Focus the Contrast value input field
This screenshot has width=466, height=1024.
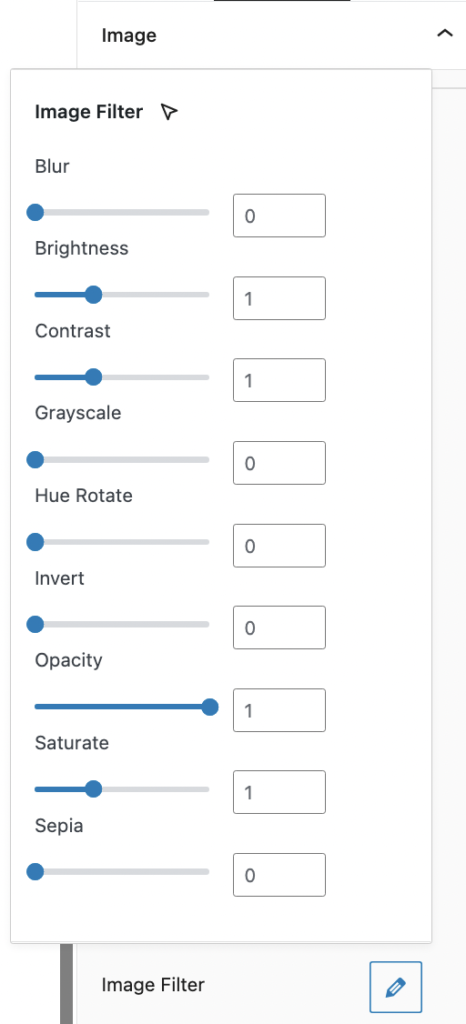point(279,380)
